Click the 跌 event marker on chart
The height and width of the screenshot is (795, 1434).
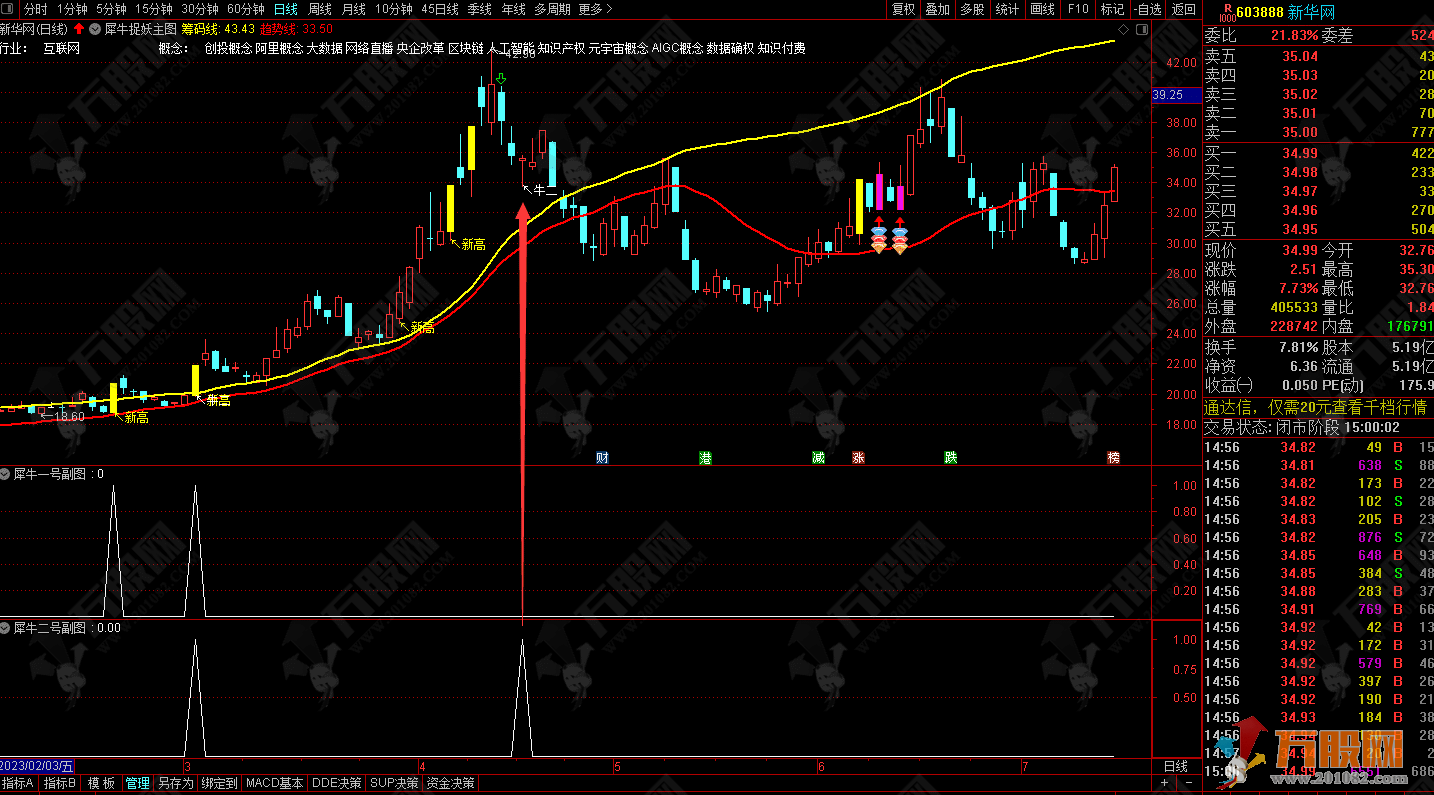pos(950,458)
